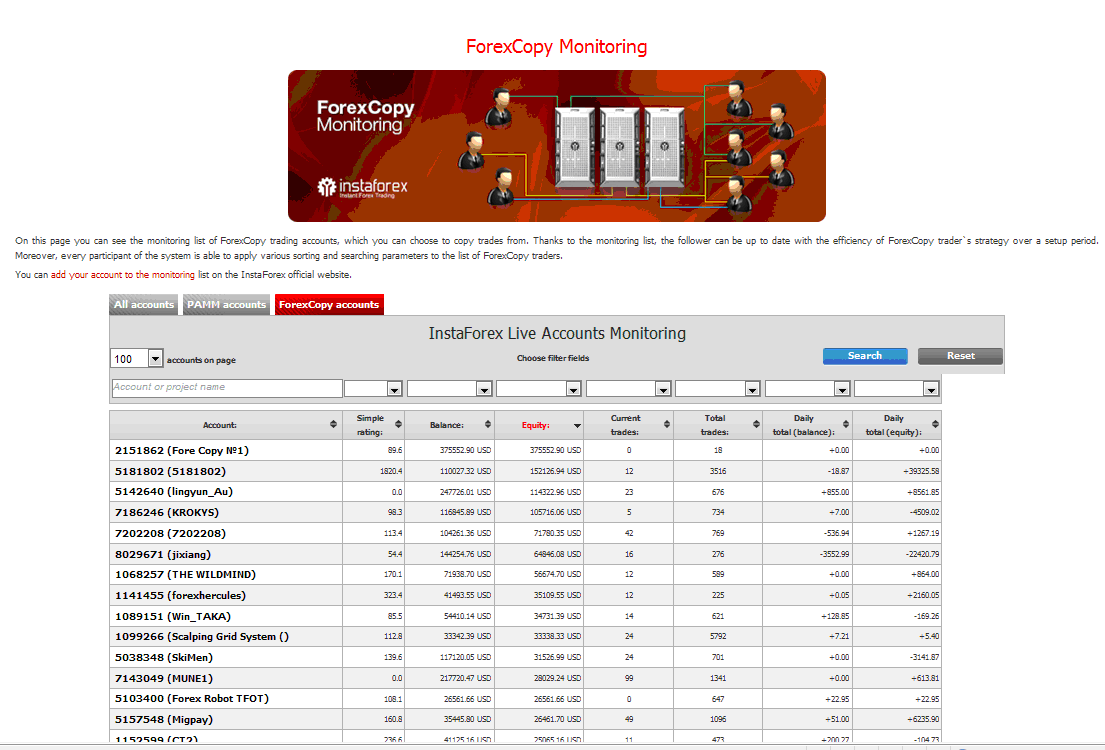Screen dimensions: 1105x750
Task: Select the +6235.90 daily equity value
Action: point(923,720)
